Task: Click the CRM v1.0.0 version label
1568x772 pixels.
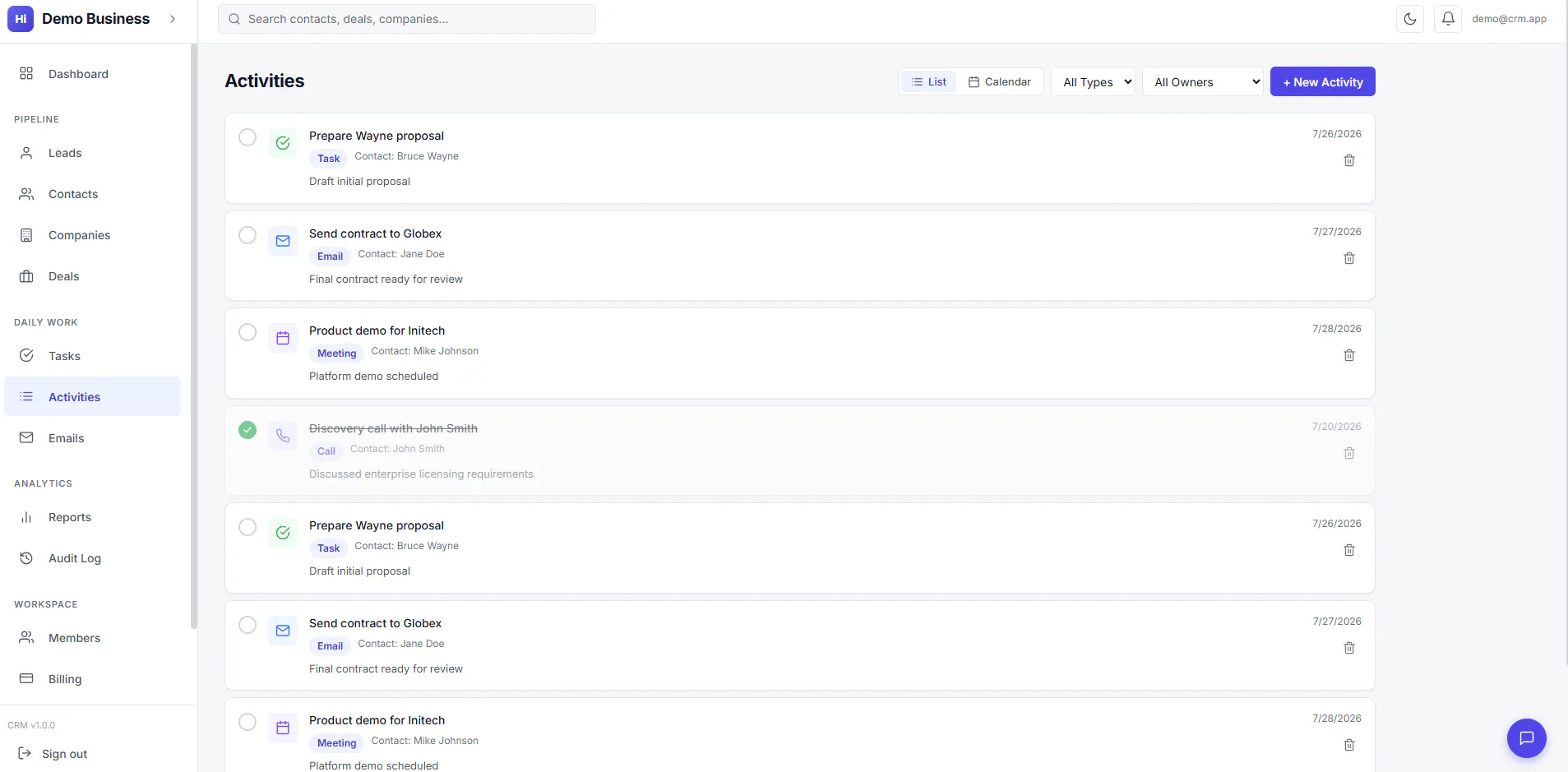Action: coord(31,725)
